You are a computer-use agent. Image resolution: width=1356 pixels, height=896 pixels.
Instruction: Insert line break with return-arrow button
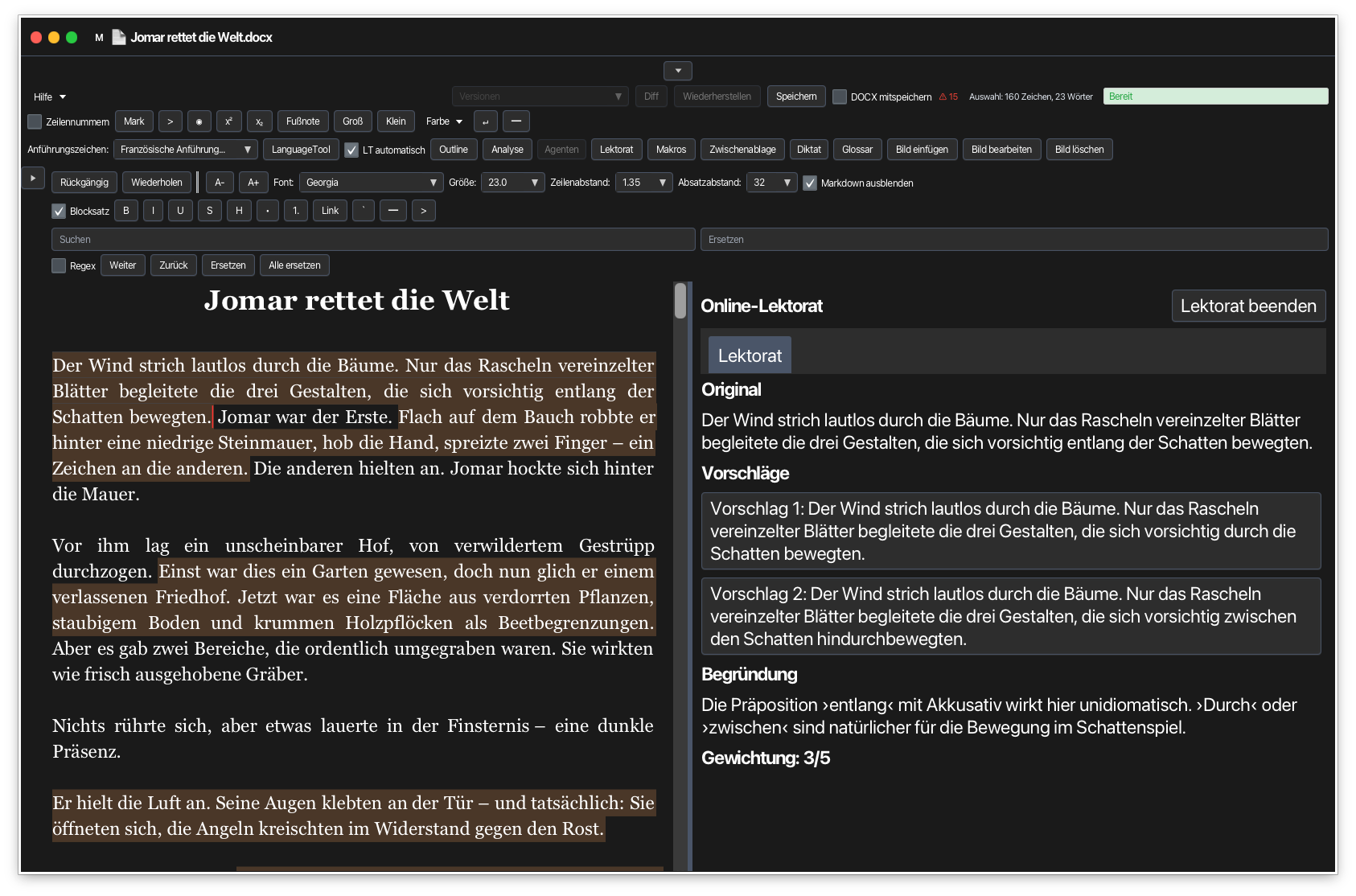click(x=486, y=121)
